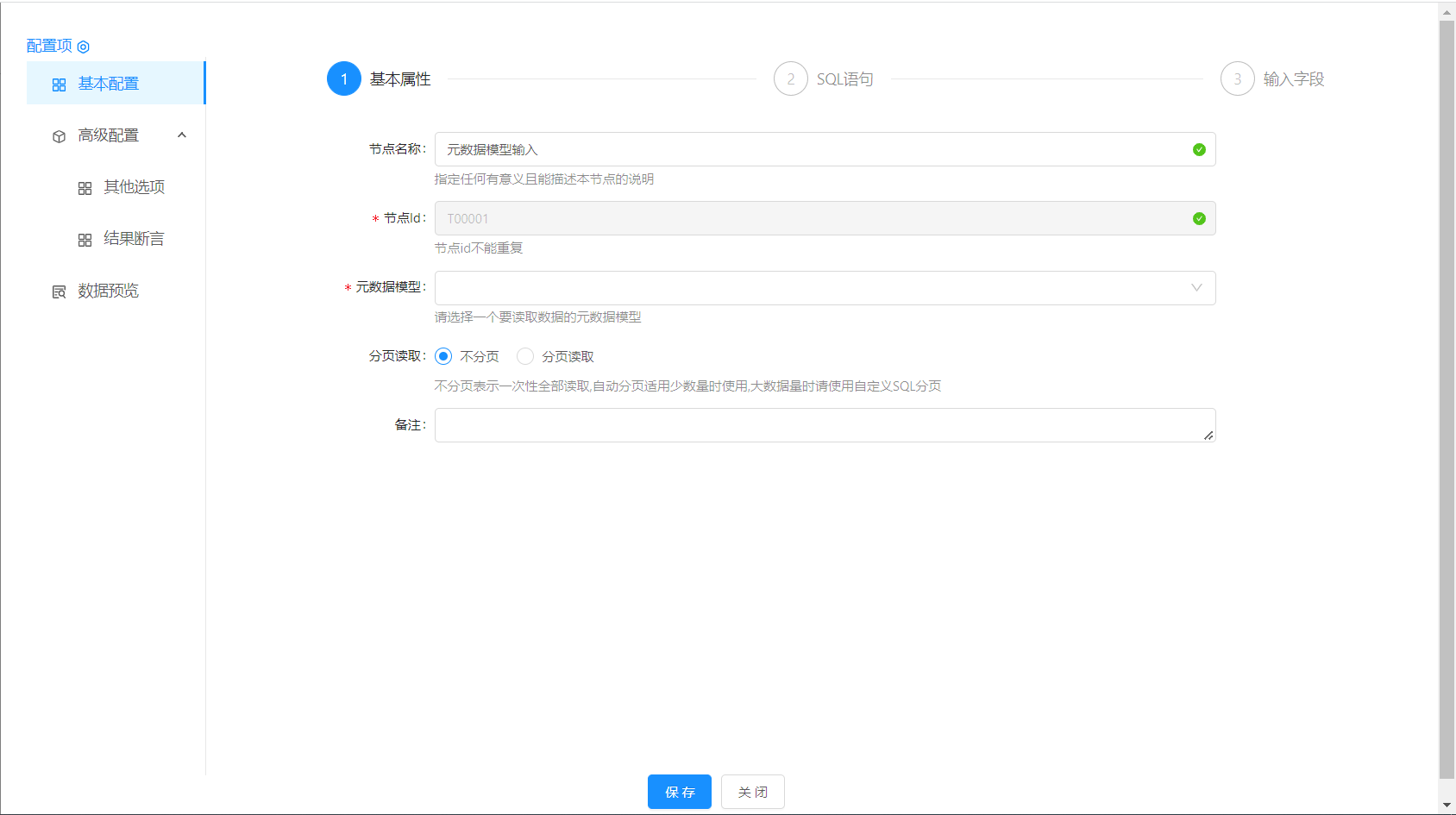Open the 元数据模型 dropdown
Image resolution: width=1456 pixels, height=815 pixels.
[824, 288]
